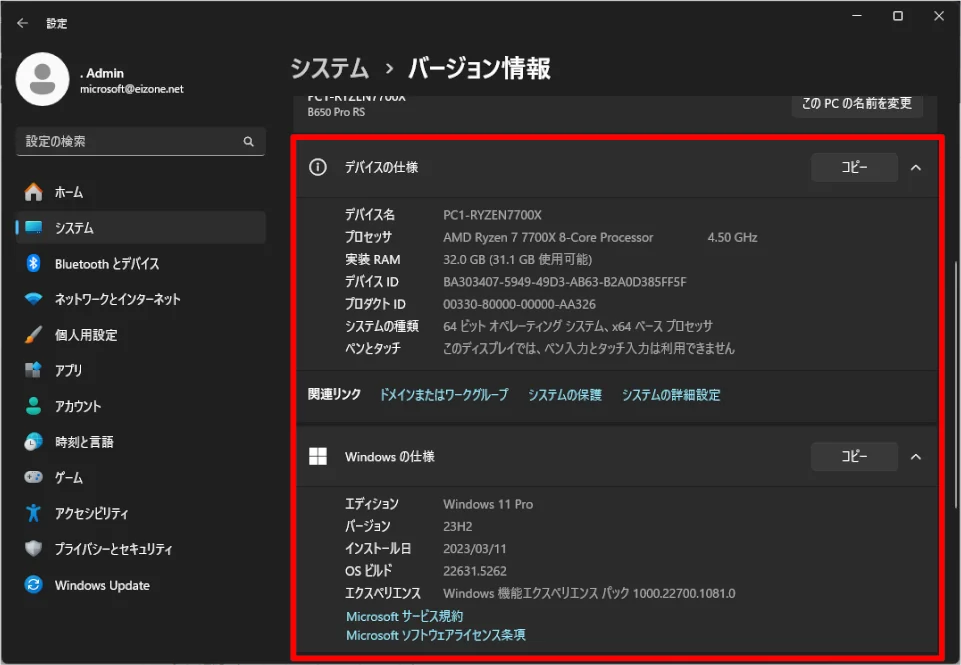Open Microsoft ソフトウェアライセンス条項 link

point(436,636)
